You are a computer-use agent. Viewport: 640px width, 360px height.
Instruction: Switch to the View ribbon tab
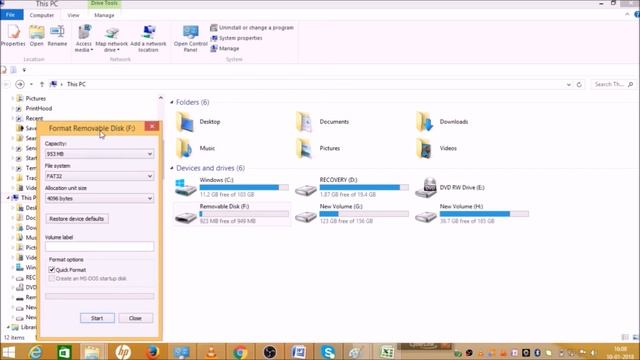(73, 15)
